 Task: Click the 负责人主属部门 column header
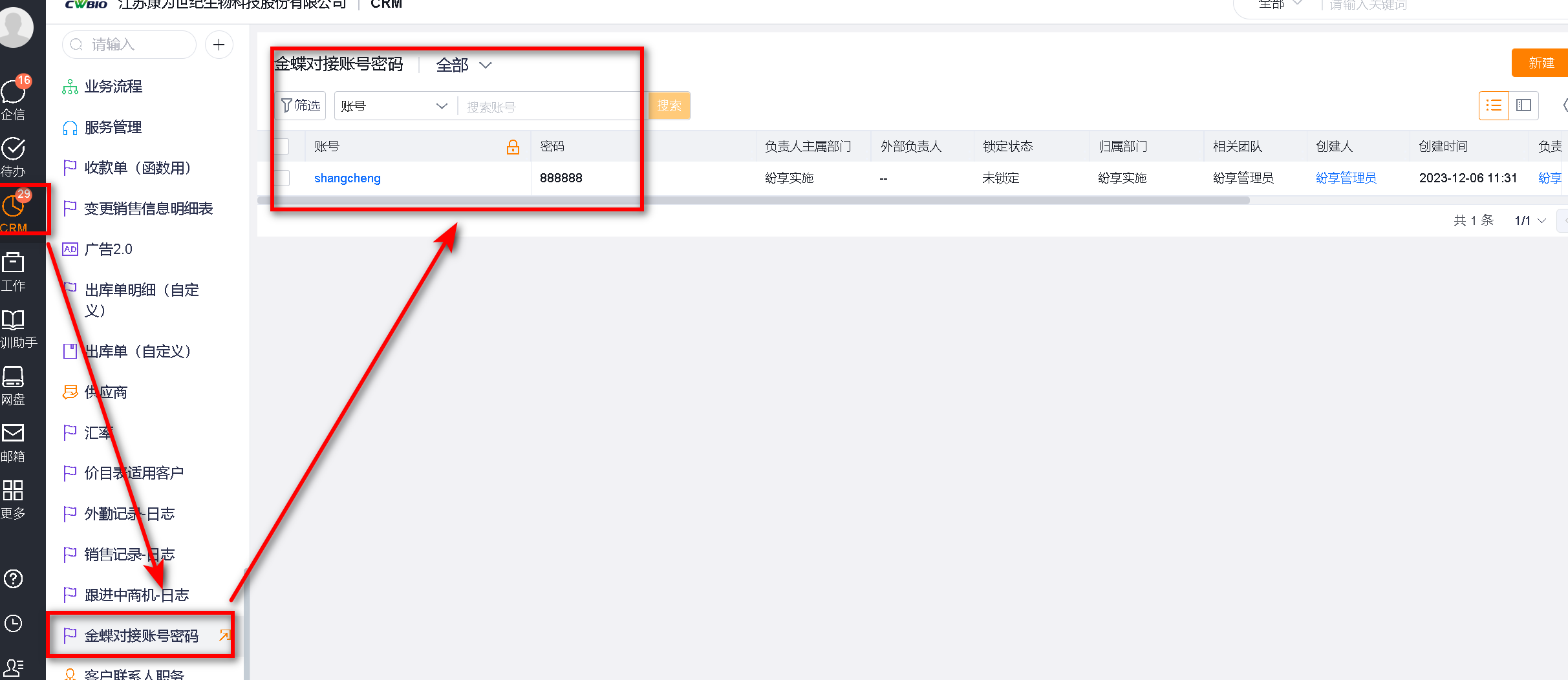[808, 147]
